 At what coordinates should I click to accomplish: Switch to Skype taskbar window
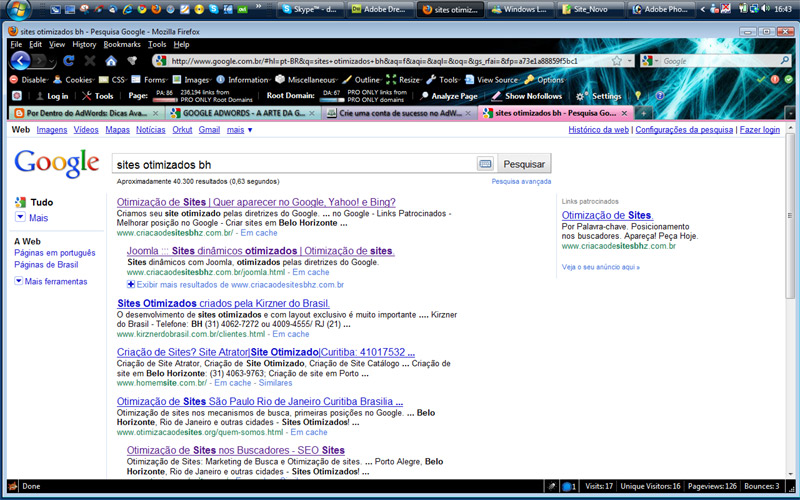click(x=309, y=9)
